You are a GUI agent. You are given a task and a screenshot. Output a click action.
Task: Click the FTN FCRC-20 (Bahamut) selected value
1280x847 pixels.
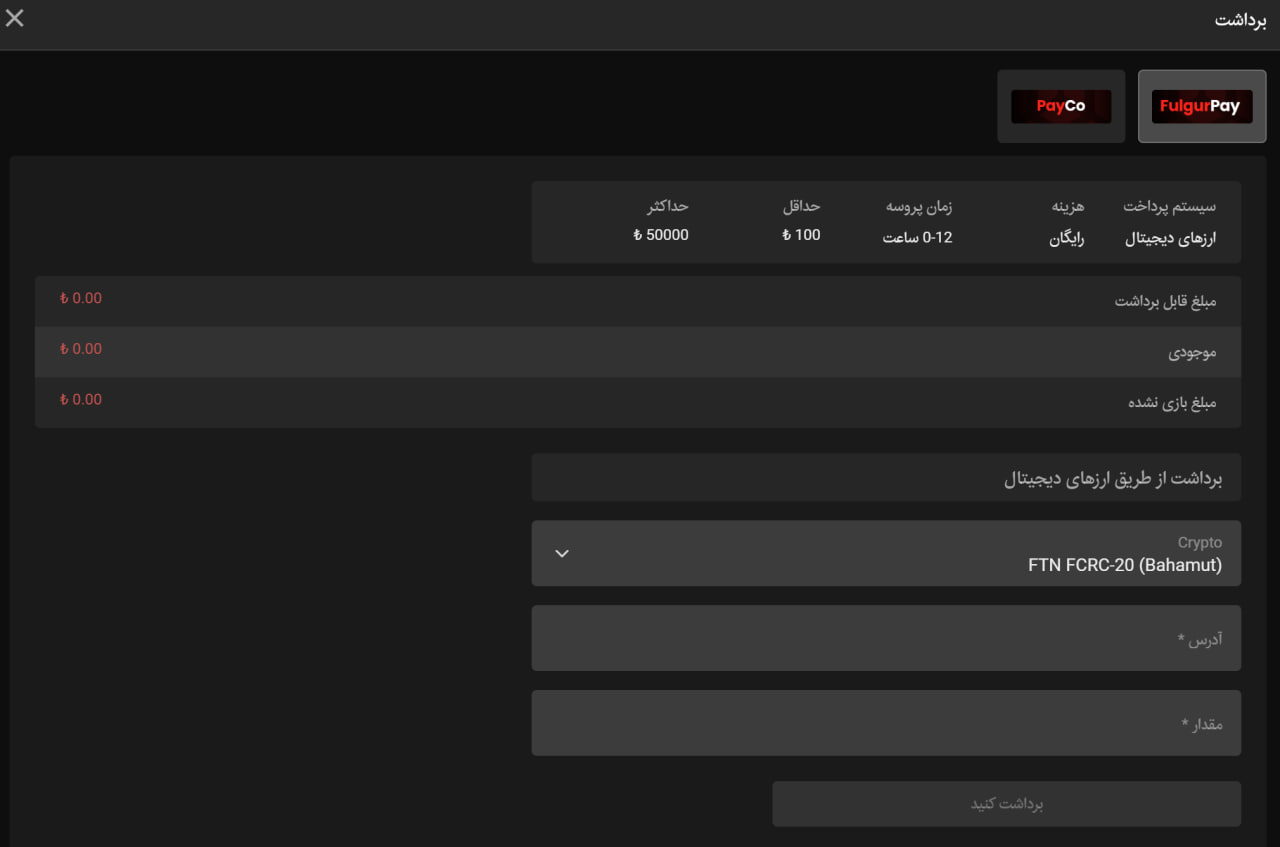tap(1124, 565)
